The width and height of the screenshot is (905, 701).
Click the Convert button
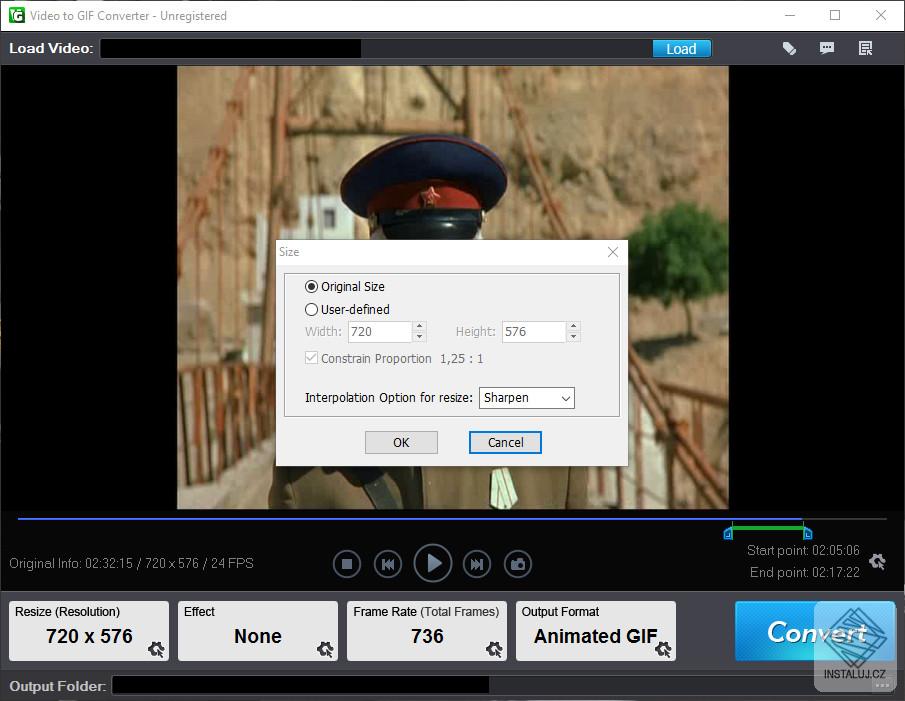815,631
